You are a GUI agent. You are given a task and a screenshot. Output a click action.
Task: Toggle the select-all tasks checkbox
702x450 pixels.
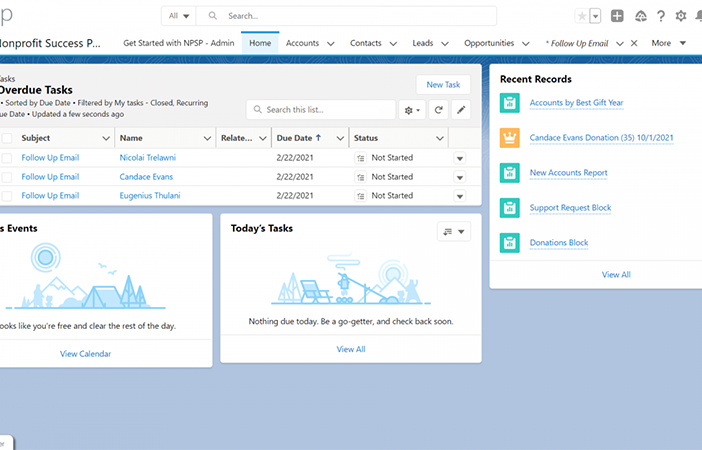point(7,138)
